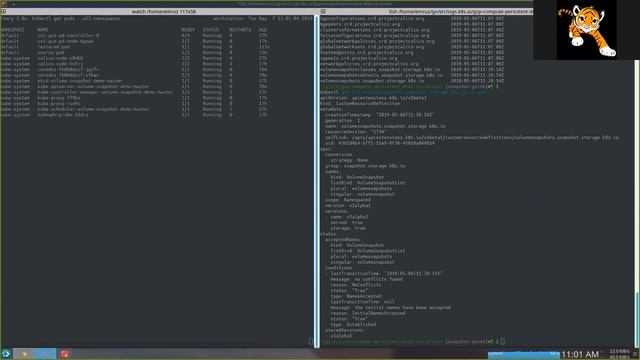Click the 11:01 AM clock

580,354
